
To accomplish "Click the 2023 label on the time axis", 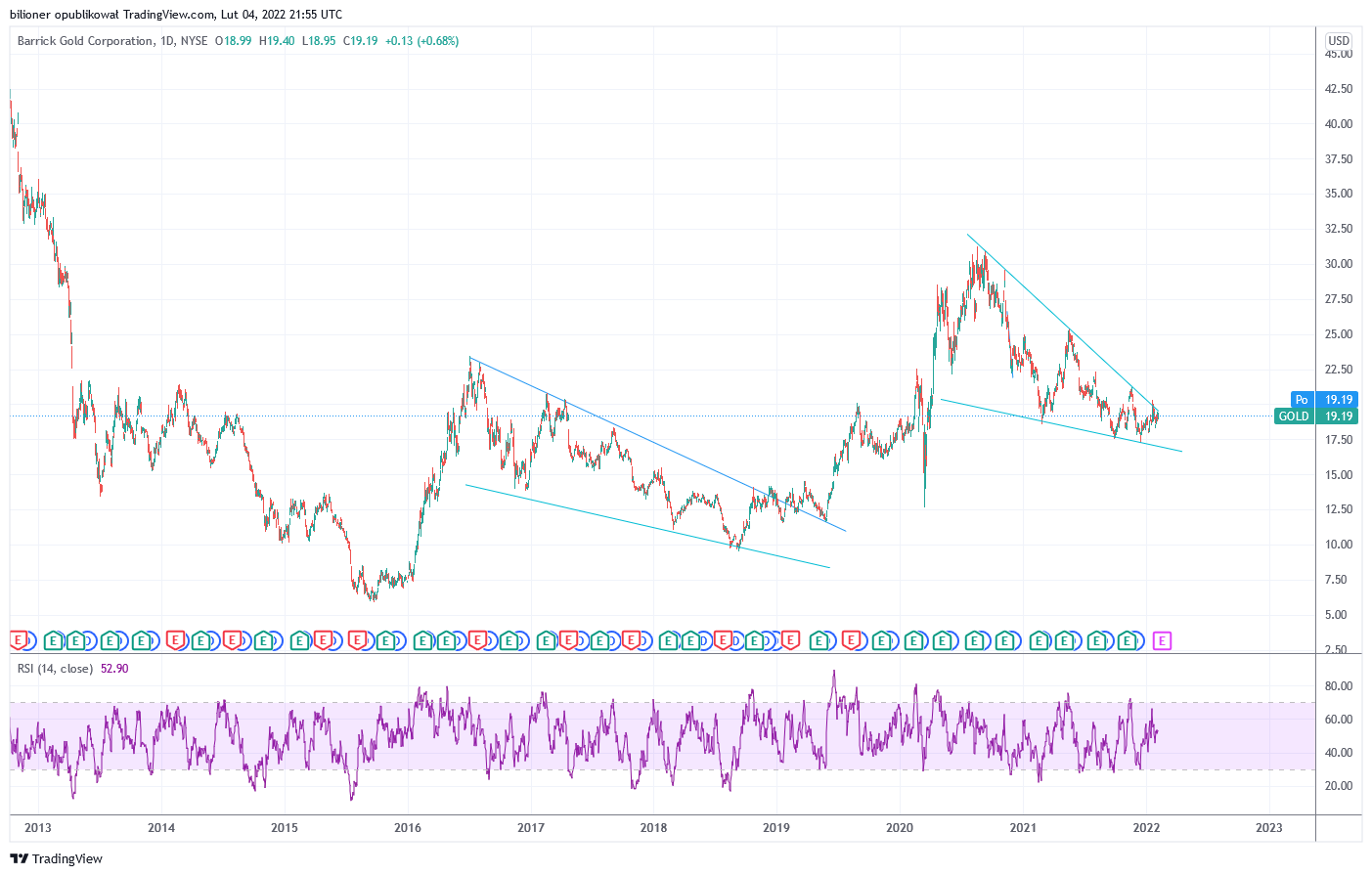I will [x=1269, y=828].
